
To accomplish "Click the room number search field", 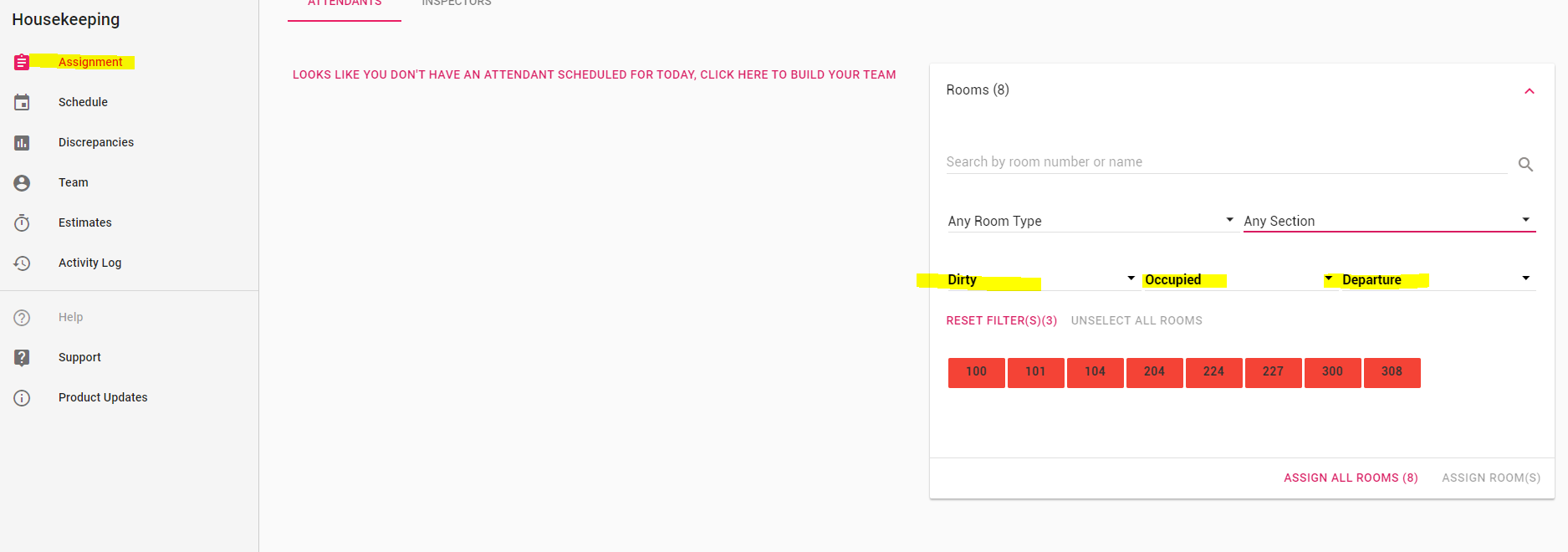I will tap(1225, 162).
